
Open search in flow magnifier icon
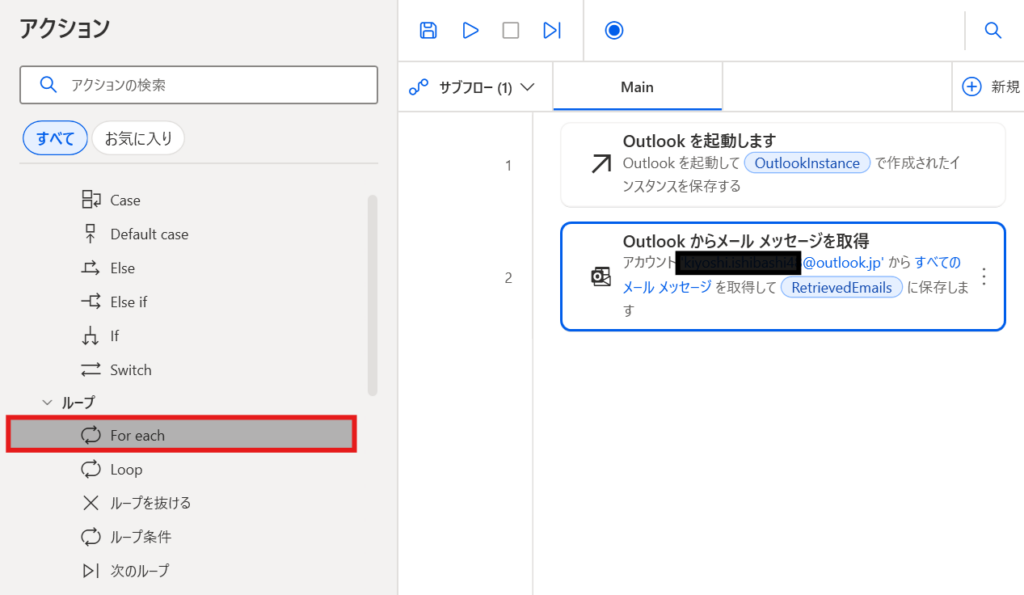click(993, 31)
